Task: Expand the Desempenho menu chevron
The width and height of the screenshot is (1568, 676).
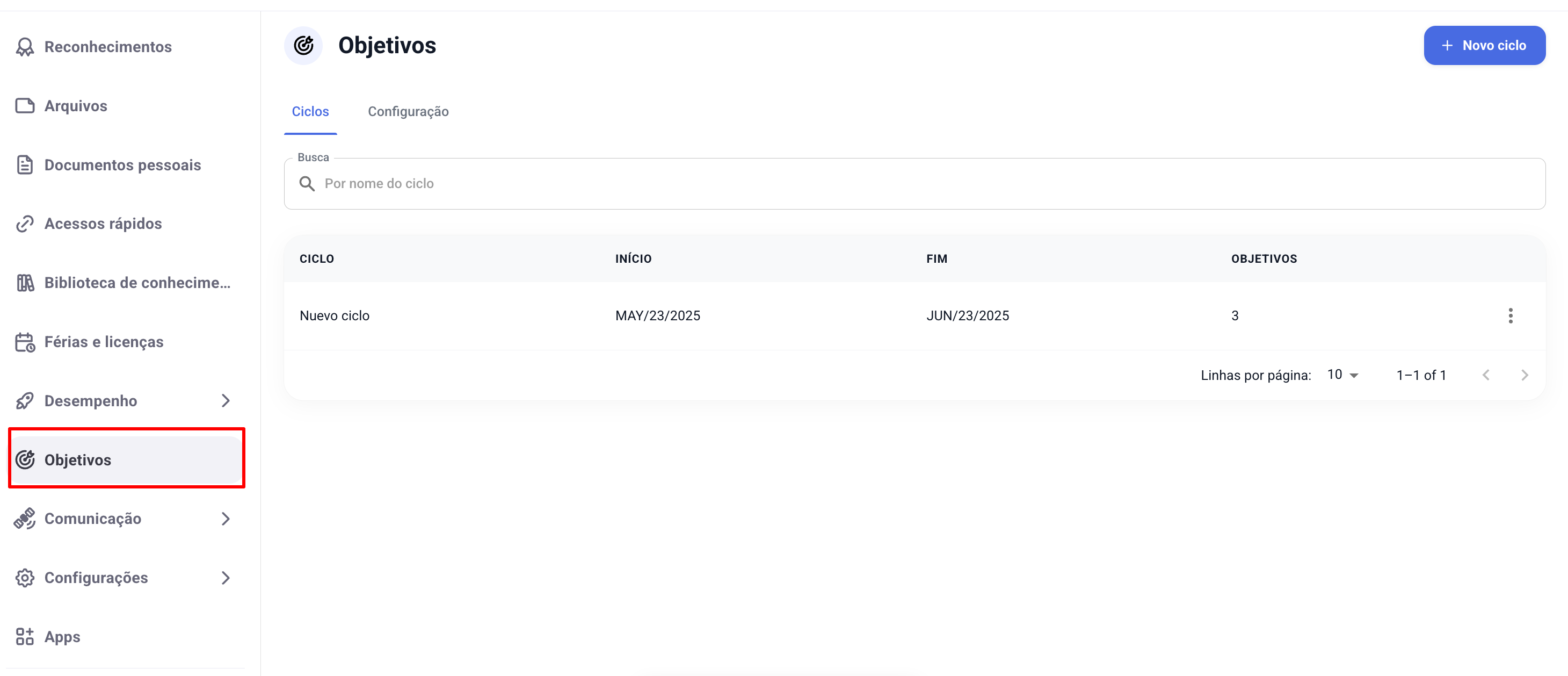Action: click(226, 401)
